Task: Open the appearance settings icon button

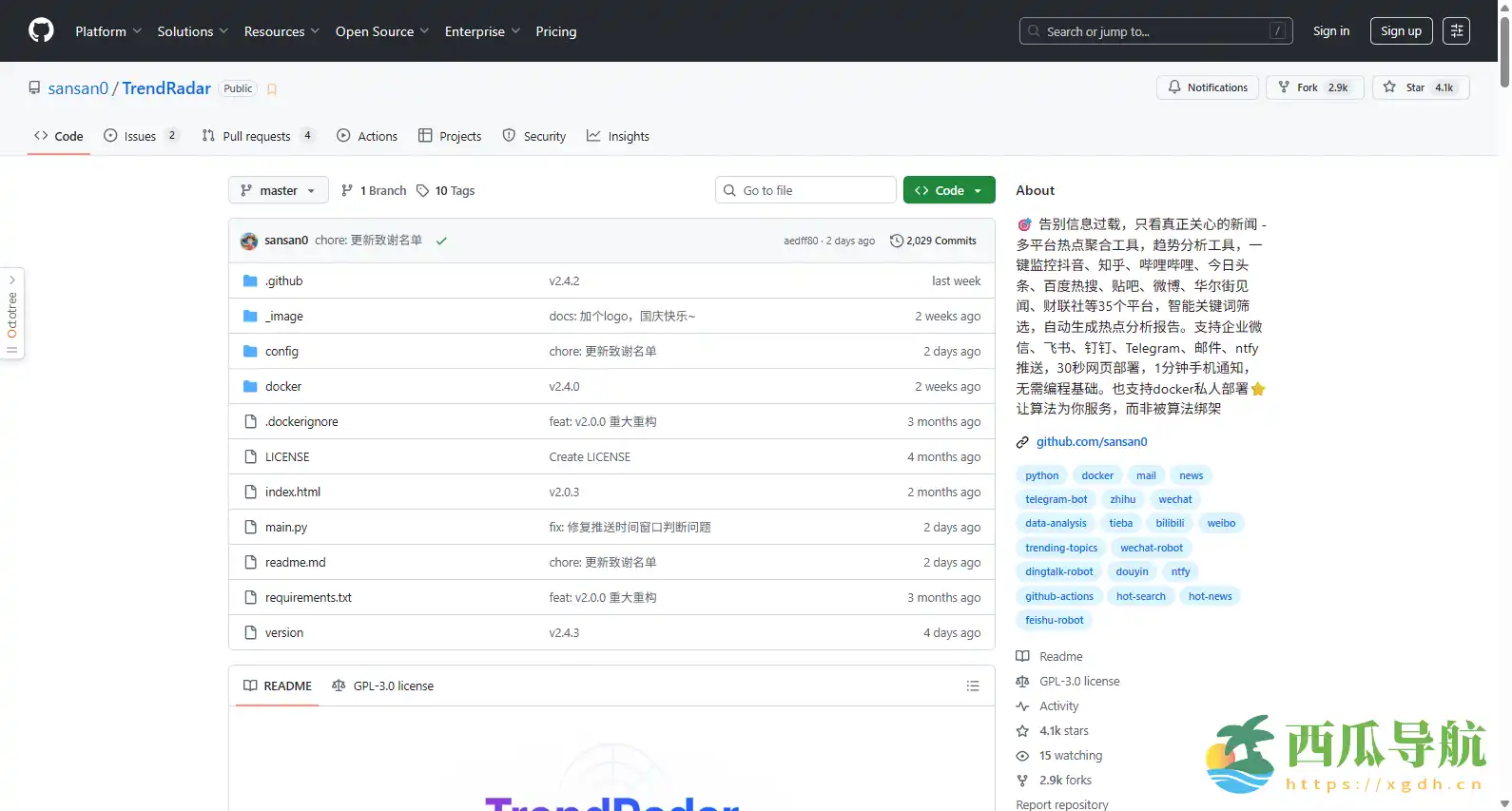Action: [x=1456, y=31]
